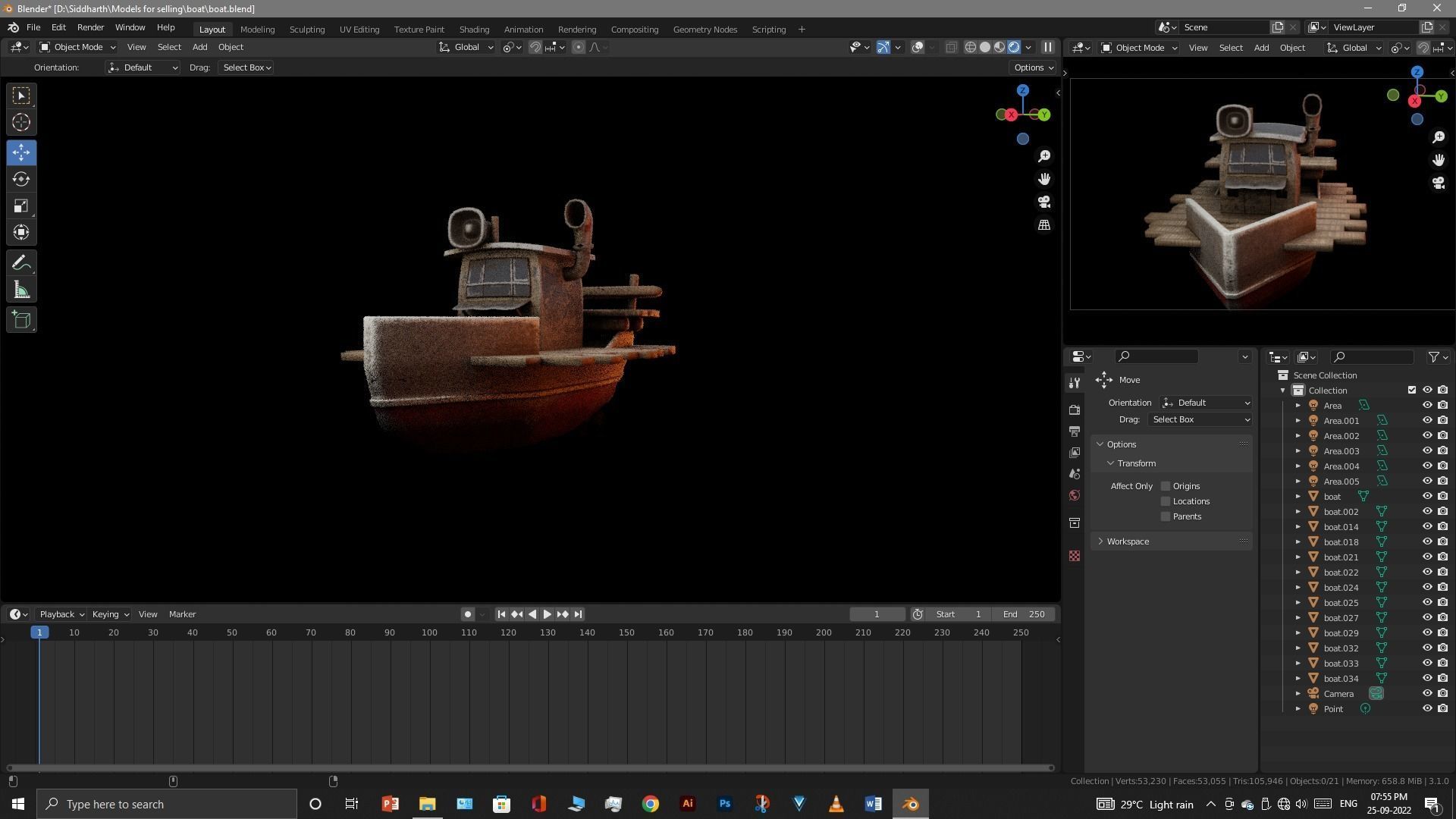The image size is (1456, 819).
Task: Open the Add menu in main viewport
Action: 199,47
